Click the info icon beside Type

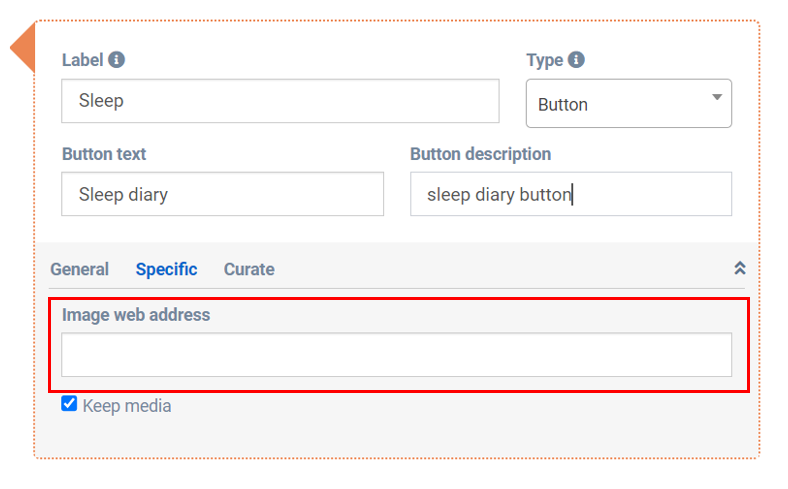point(576,60)
